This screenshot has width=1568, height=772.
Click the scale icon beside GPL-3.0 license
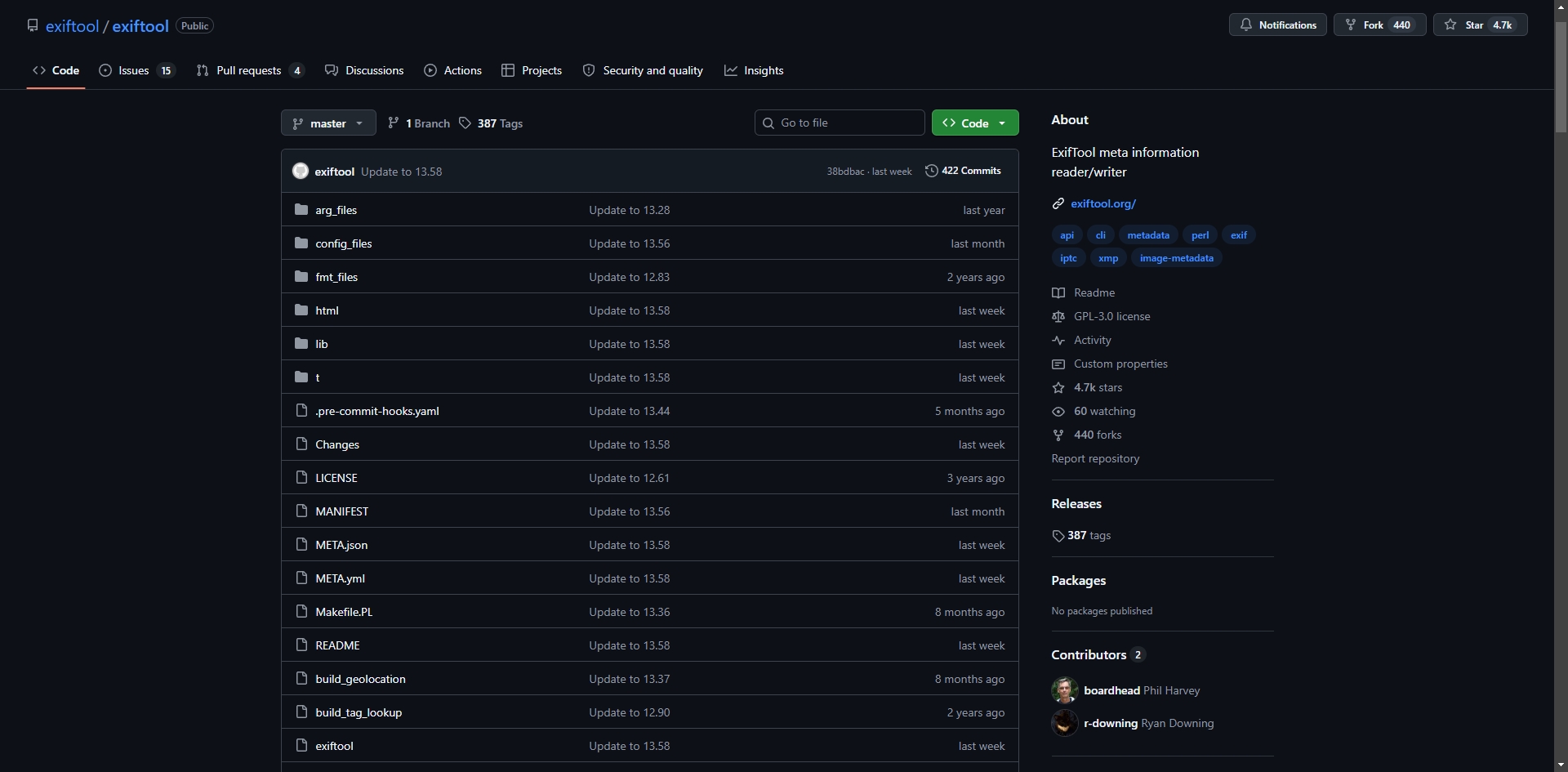click(1058, 316)
